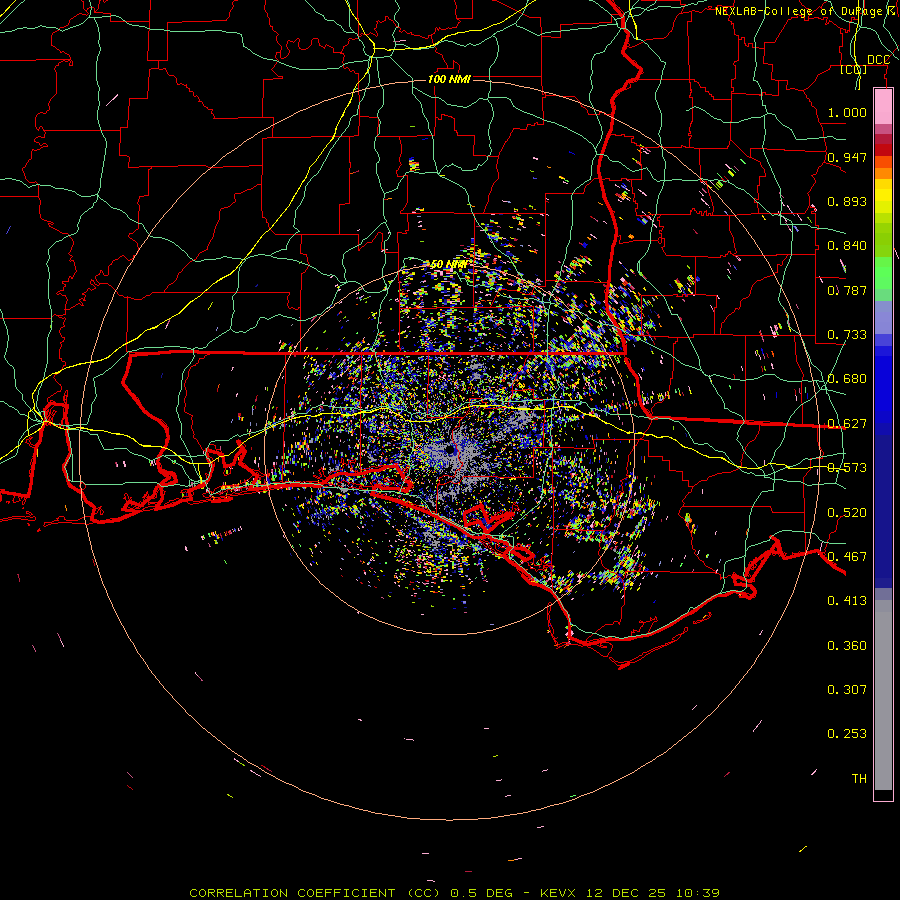900x900 pixels.
Task: Click the DCC product label
Action: pos(878,60)
